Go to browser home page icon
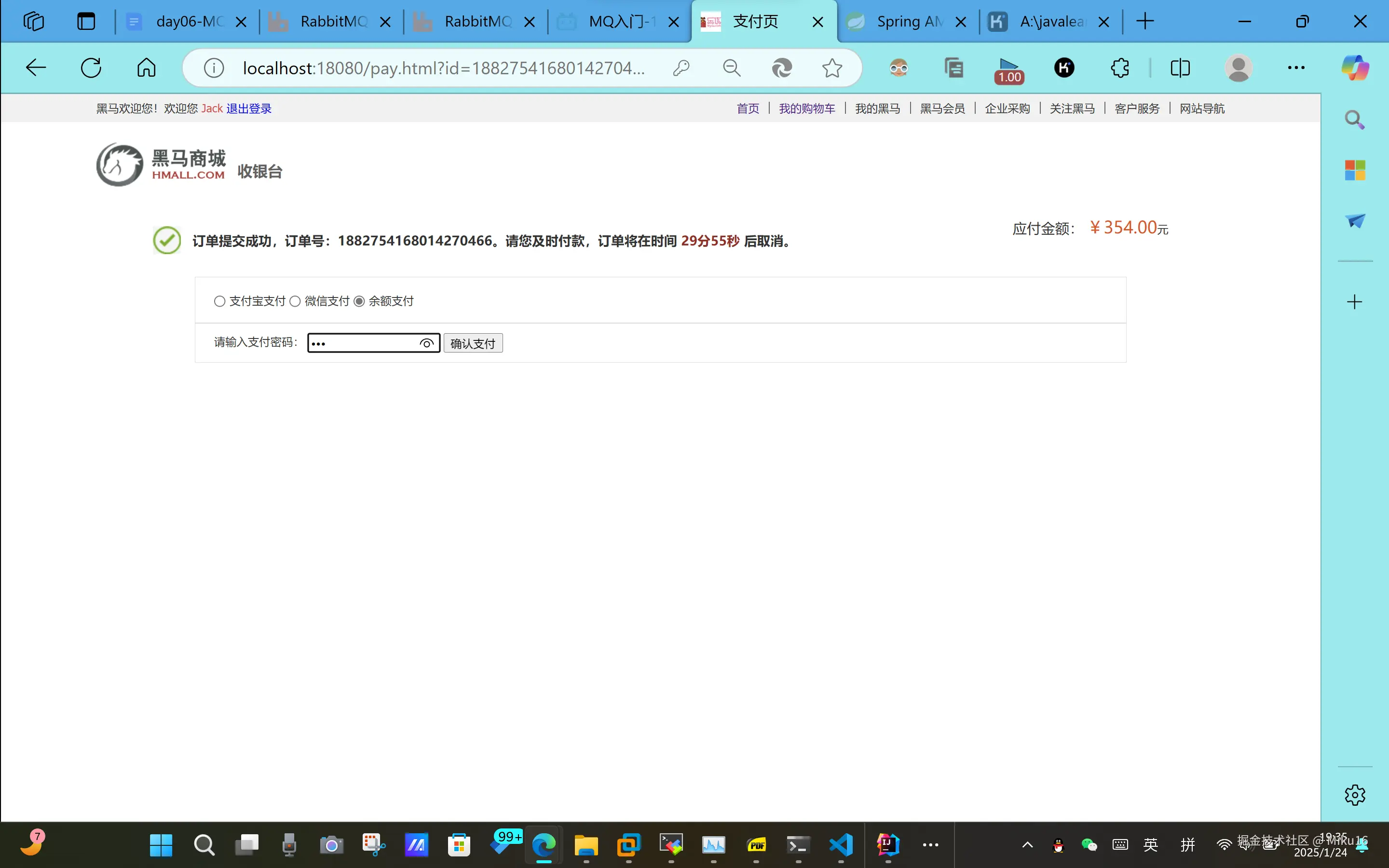The width and height of the screenshot is (1389, 868). [146, 68]
